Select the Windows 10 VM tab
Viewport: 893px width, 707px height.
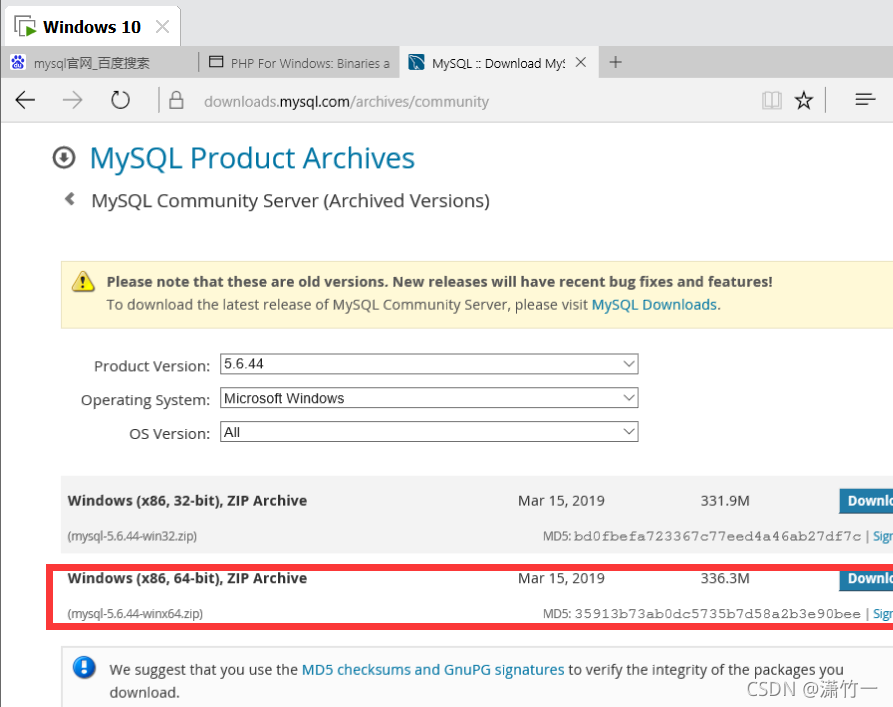92,27
